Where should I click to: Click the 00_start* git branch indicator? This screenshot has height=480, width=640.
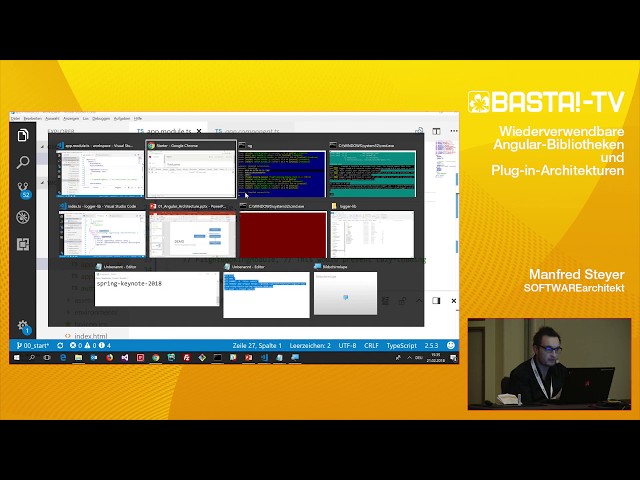coord(33,345)
